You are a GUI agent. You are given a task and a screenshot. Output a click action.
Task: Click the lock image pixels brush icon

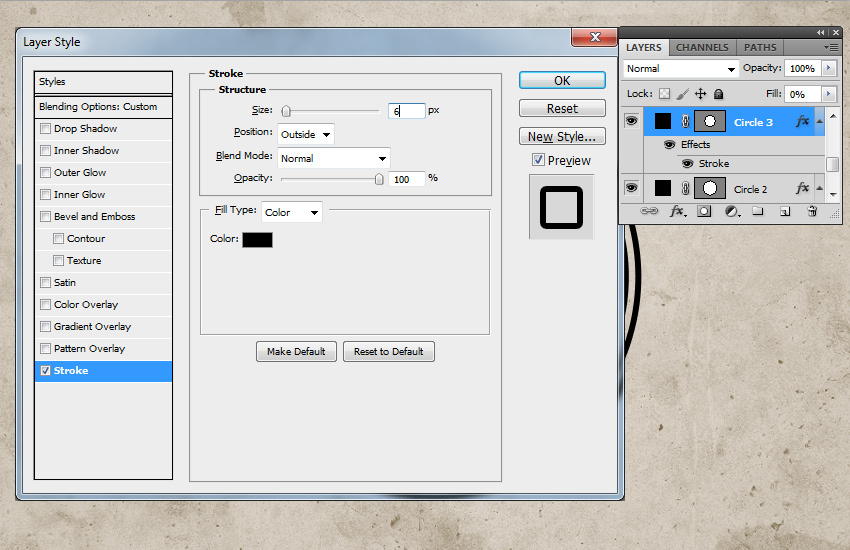(x=682, y=94)
